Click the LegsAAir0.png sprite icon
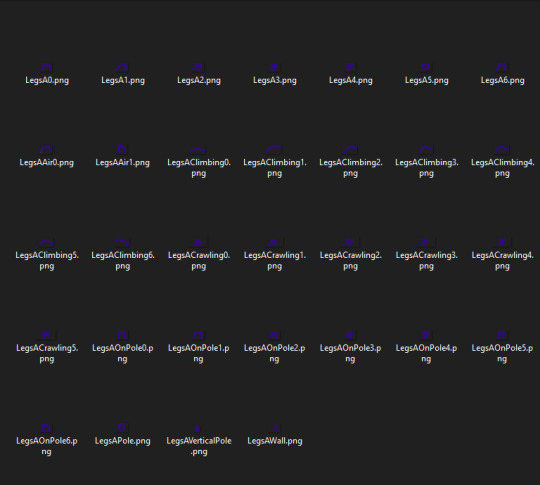Screen dimensions: 540x485 [x=46, y=149]
